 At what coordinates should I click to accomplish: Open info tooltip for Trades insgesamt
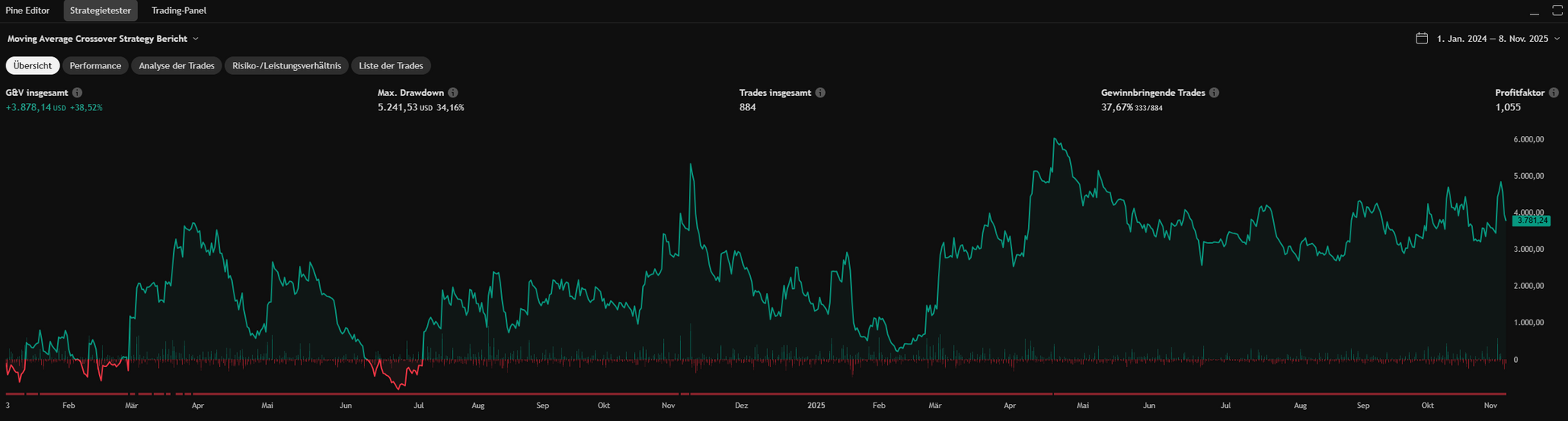pos(820,93)
